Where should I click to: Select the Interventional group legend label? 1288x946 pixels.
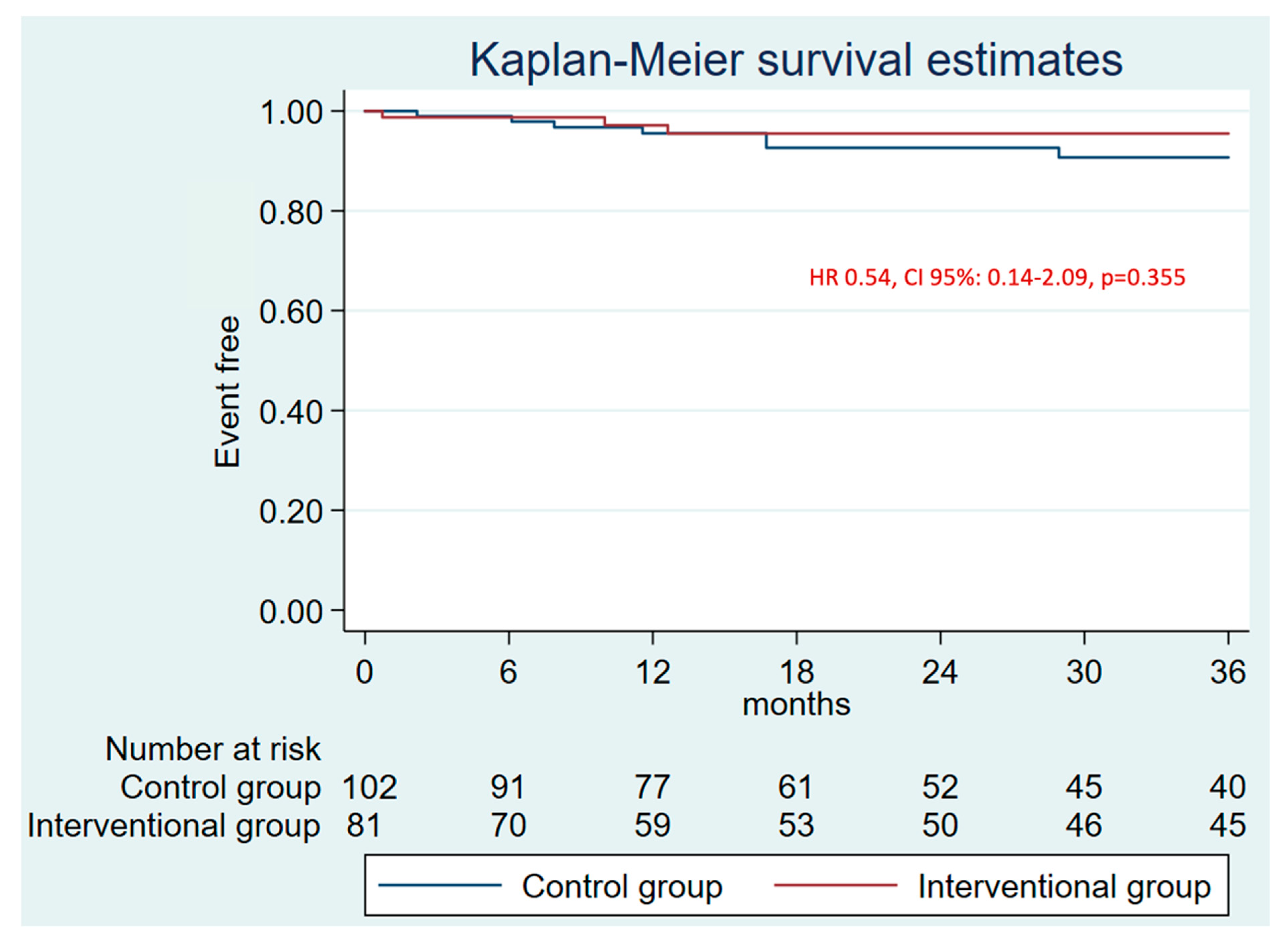[1064, 886]
